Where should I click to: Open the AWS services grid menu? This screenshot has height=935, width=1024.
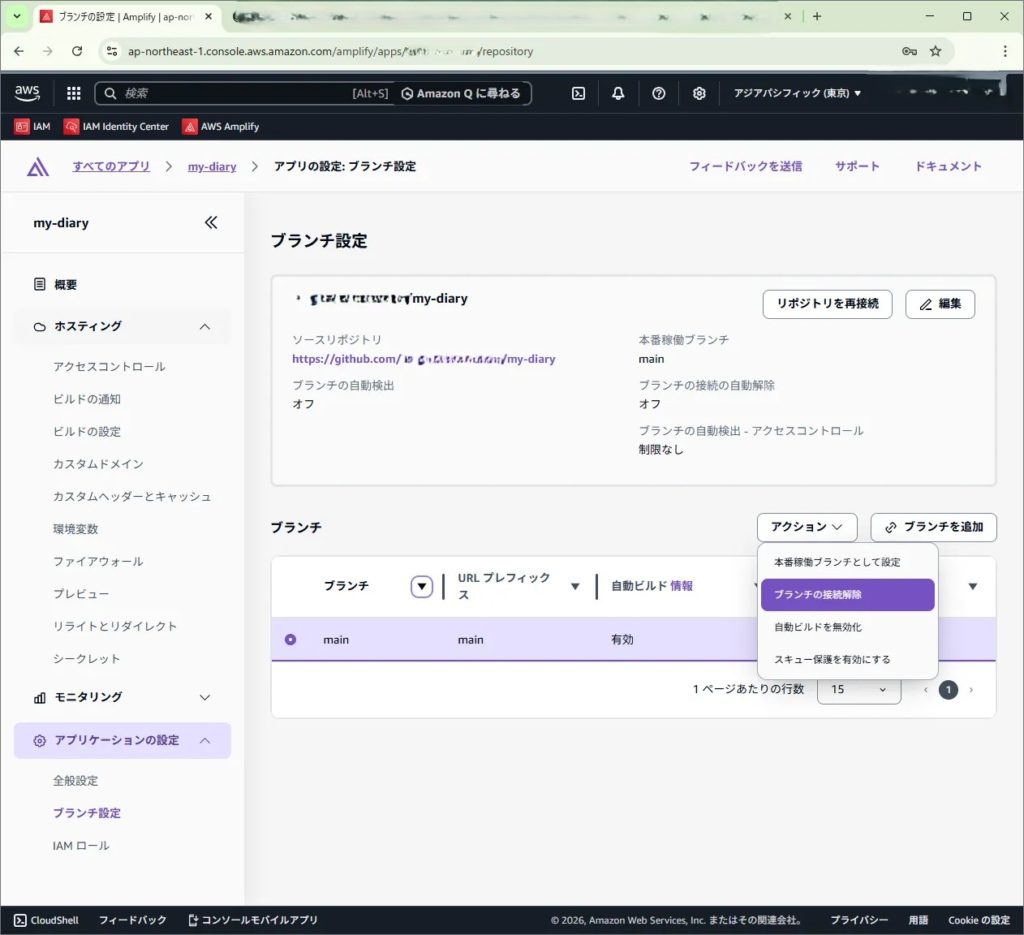point(73,93)
